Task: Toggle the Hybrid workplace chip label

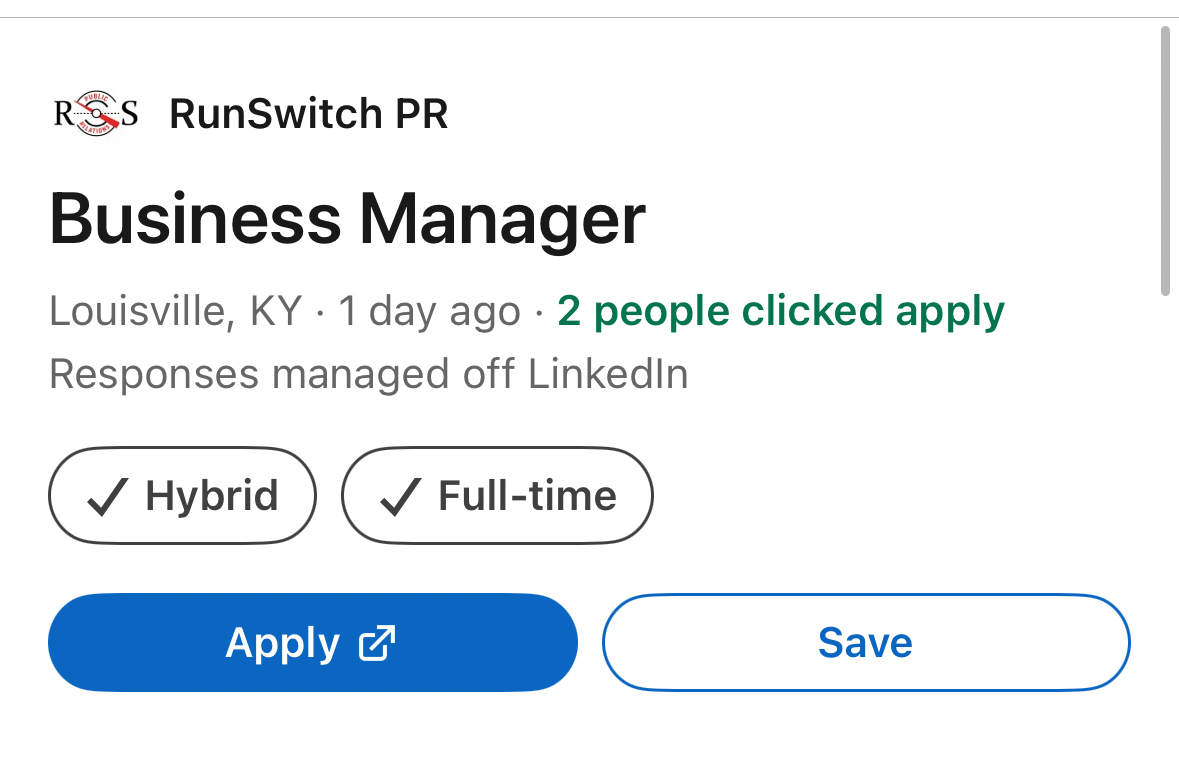Action: click(211, 496)
